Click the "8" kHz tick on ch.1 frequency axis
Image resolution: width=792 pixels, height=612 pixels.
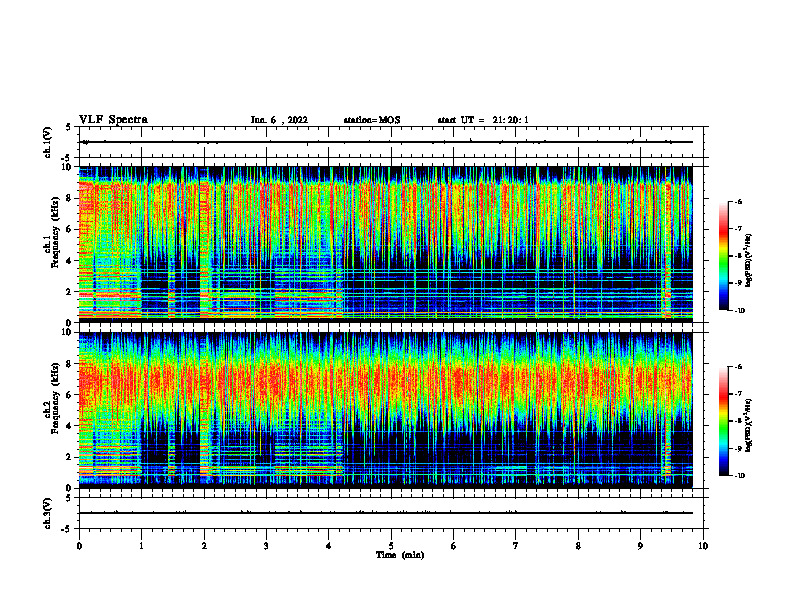(x=71, y=198)
